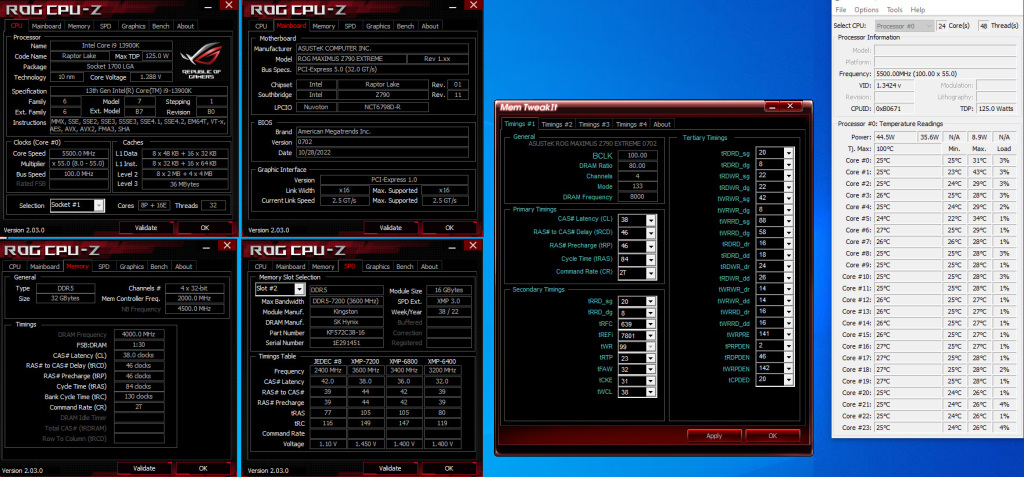The width and height of the screenshot is (1024, 477).
Task: Click the Core Speed value 5500.0 MHz
Action: (x=79, y=154)
